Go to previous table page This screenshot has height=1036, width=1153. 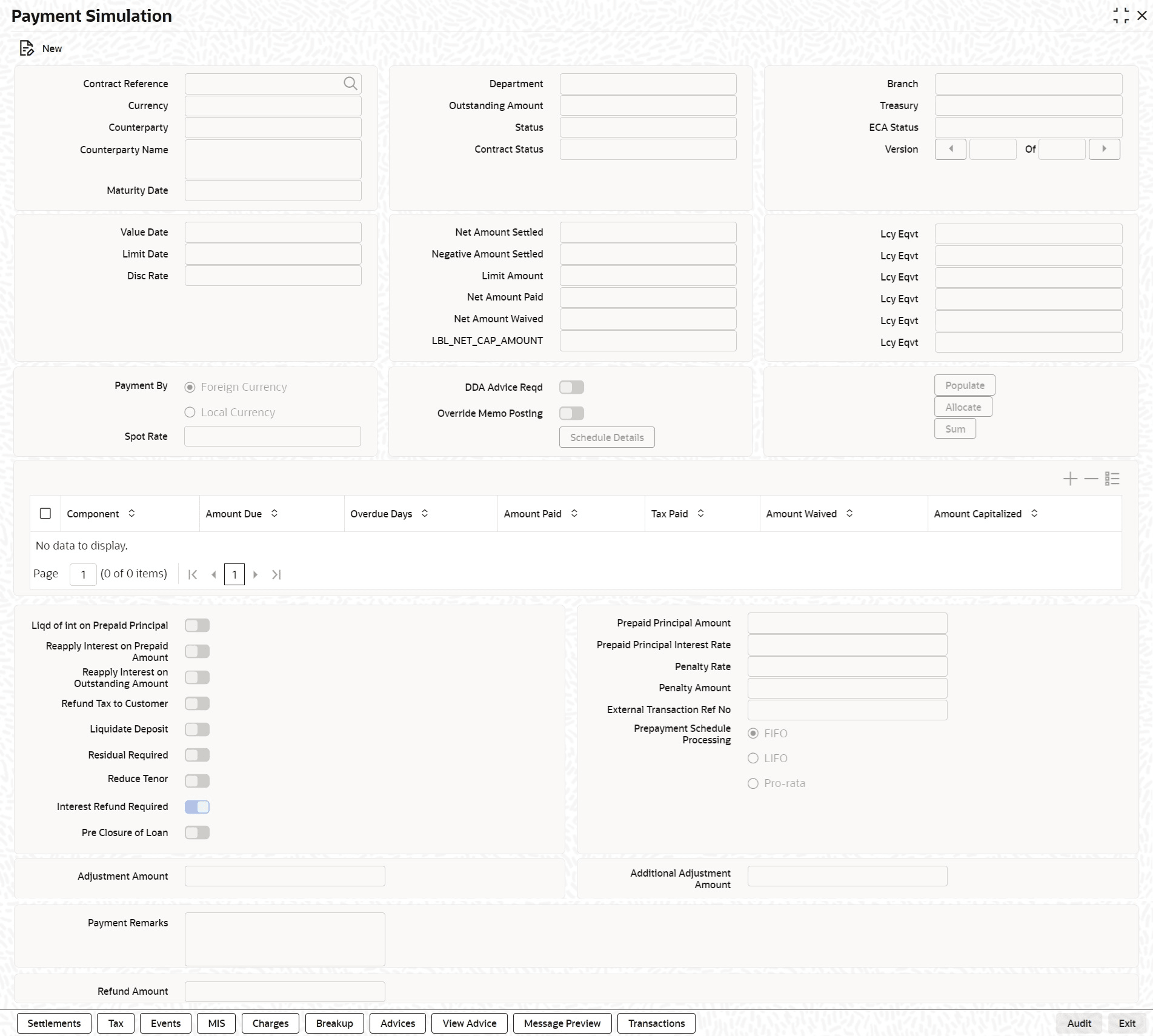[x=213, y=574]
